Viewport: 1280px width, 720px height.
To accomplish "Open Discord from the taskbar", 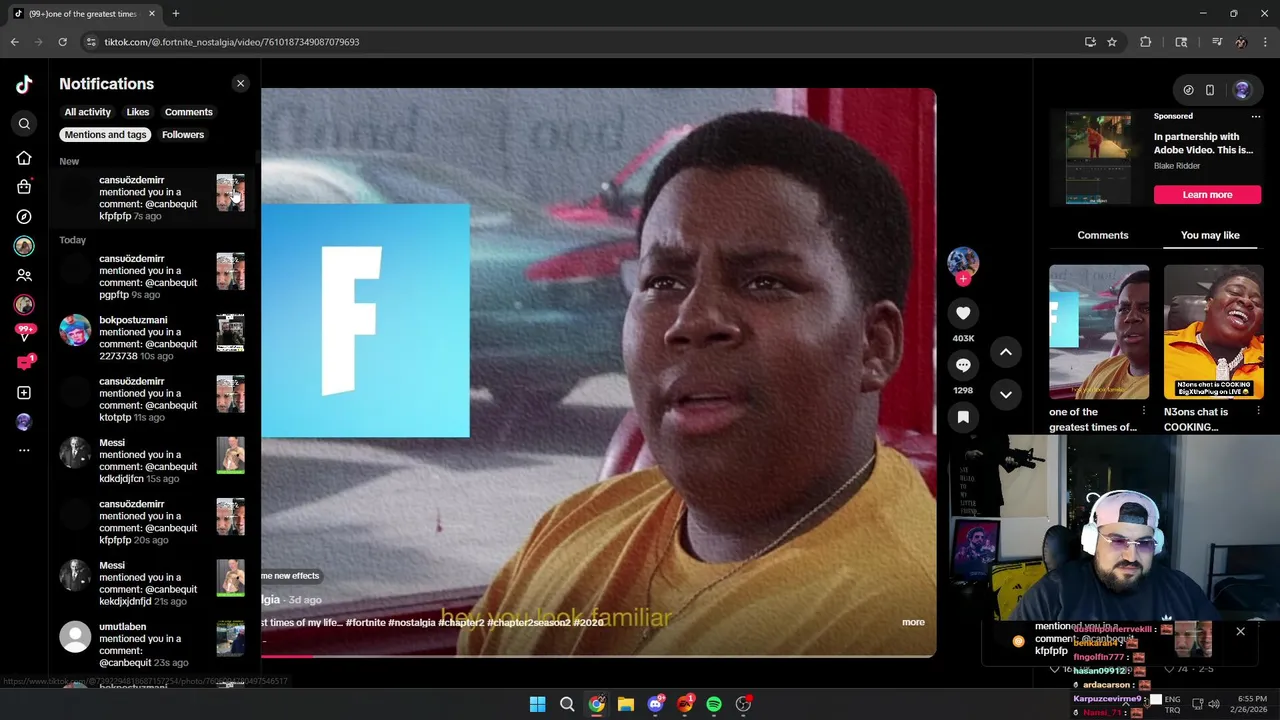I will (655, 704).
